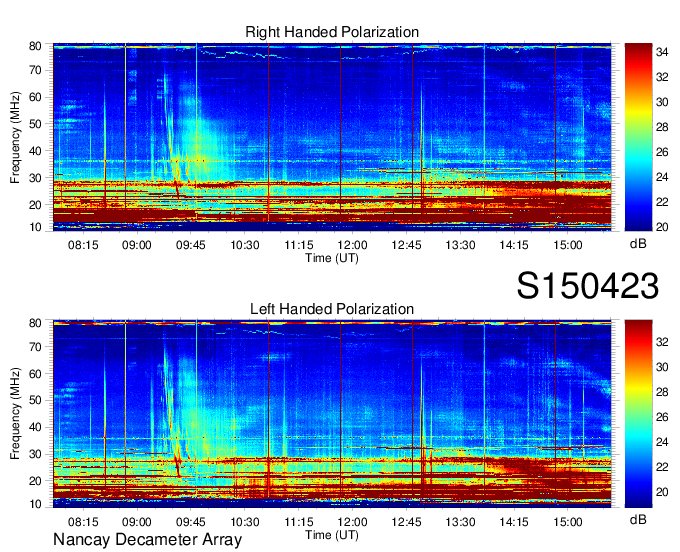Click the 26 dB tick on the lower colorbar

662,417
